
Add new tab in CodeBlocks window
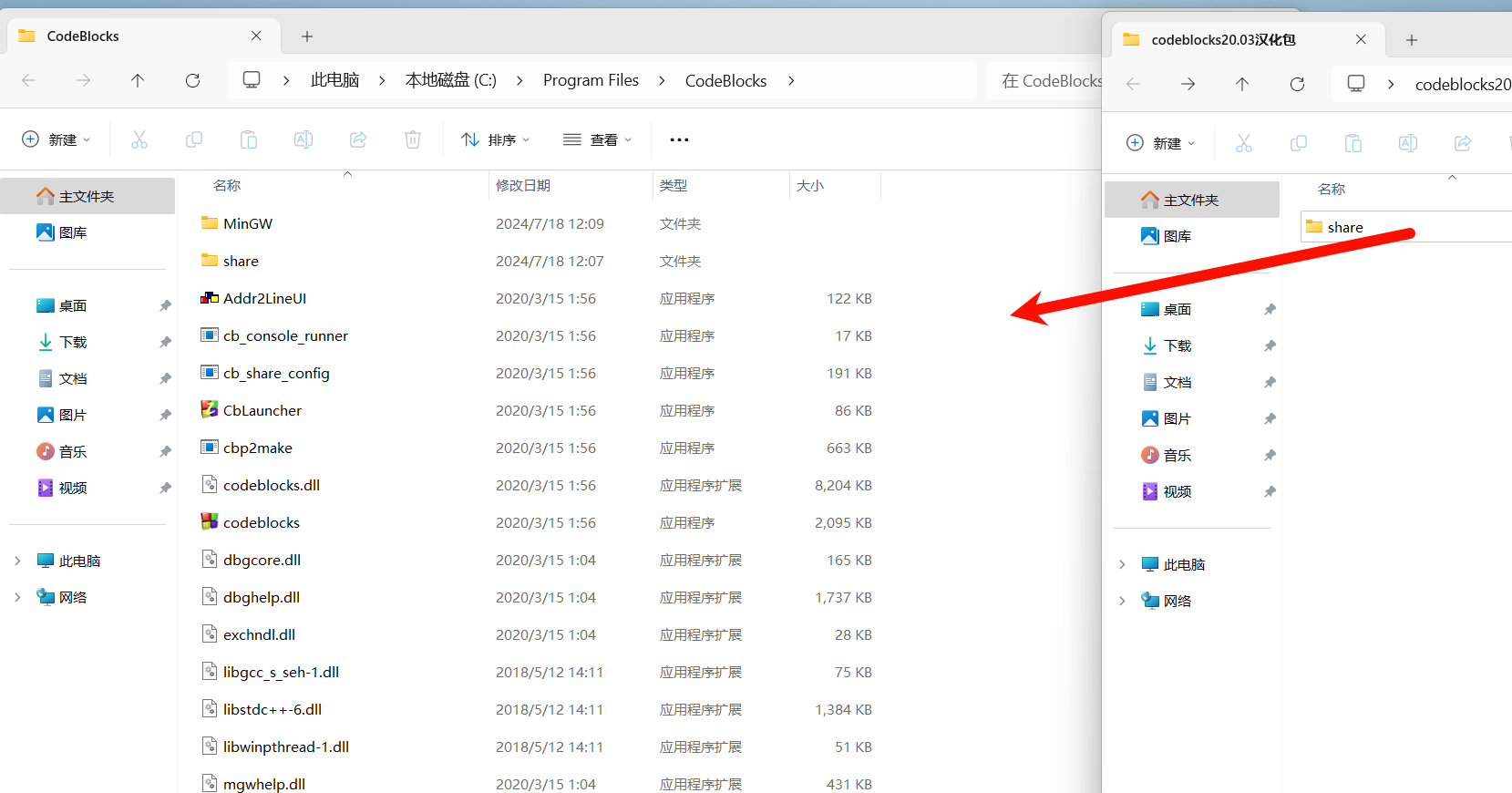point(307,36)
